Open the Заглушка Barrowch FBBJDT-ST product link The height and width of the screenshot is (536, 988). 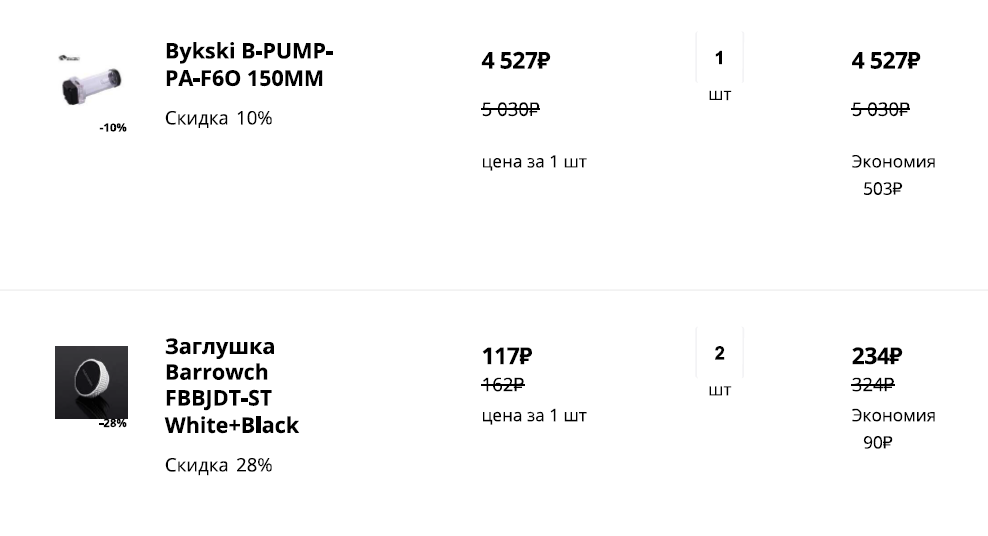tap(232, 386)
